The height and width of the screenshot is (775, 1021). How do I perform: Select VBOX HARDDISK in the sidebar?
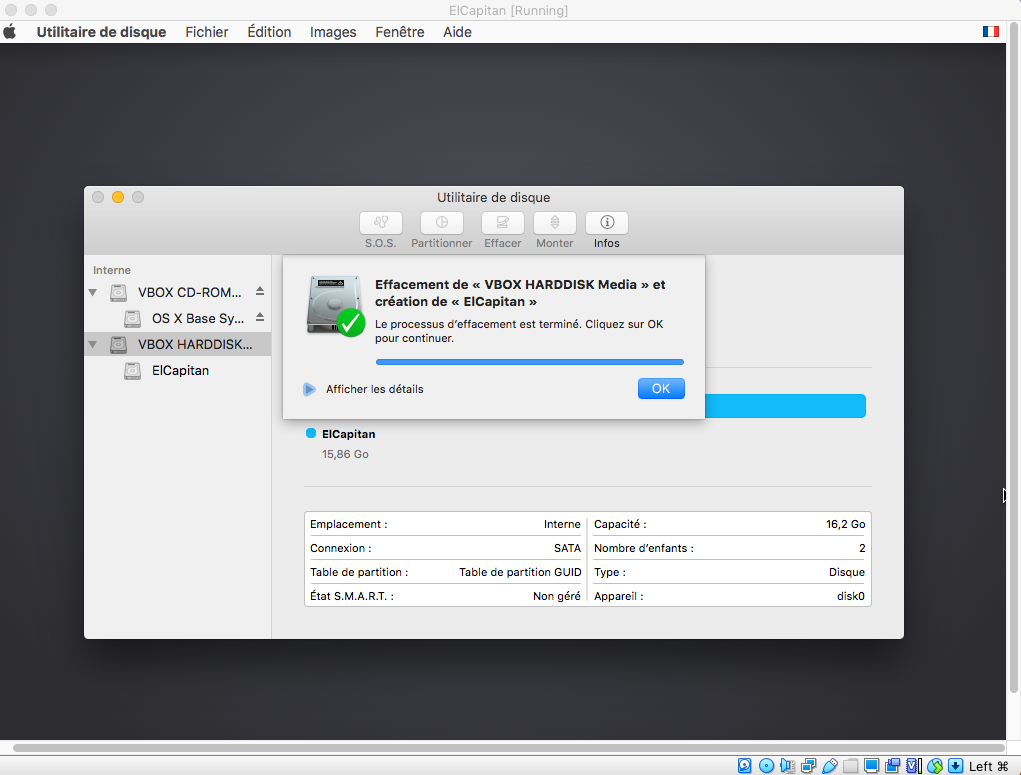click(x=178, y=345)
